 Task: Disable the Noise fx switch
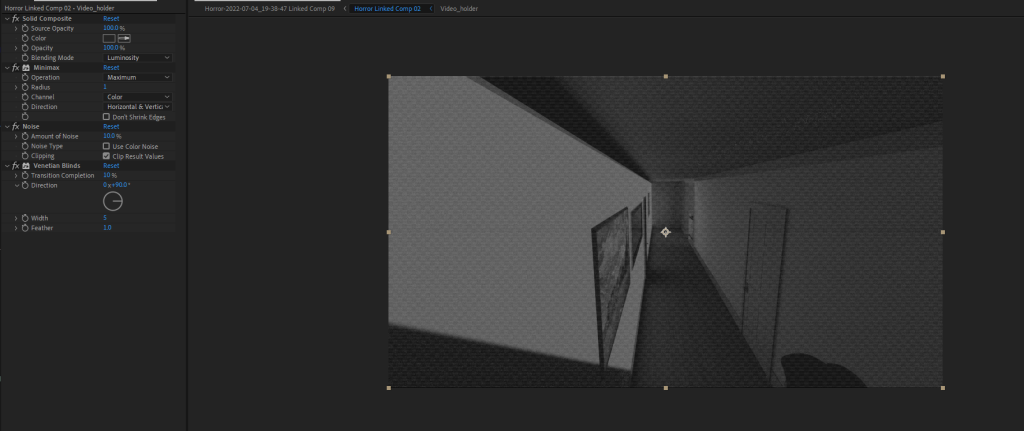coord(16,127)
